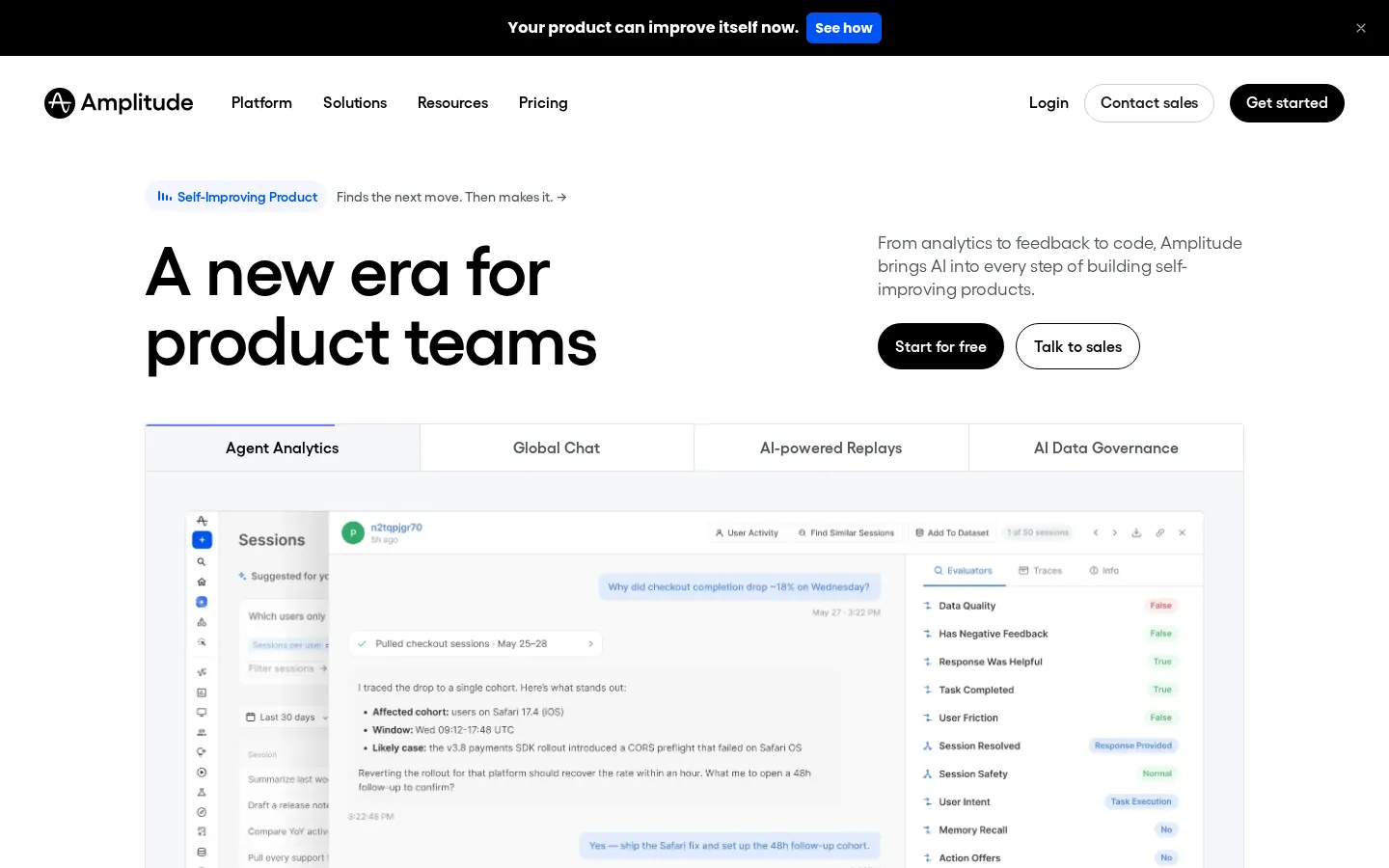Click the See how button
The width and height of the screenshot is (1389, 868).
844,28
